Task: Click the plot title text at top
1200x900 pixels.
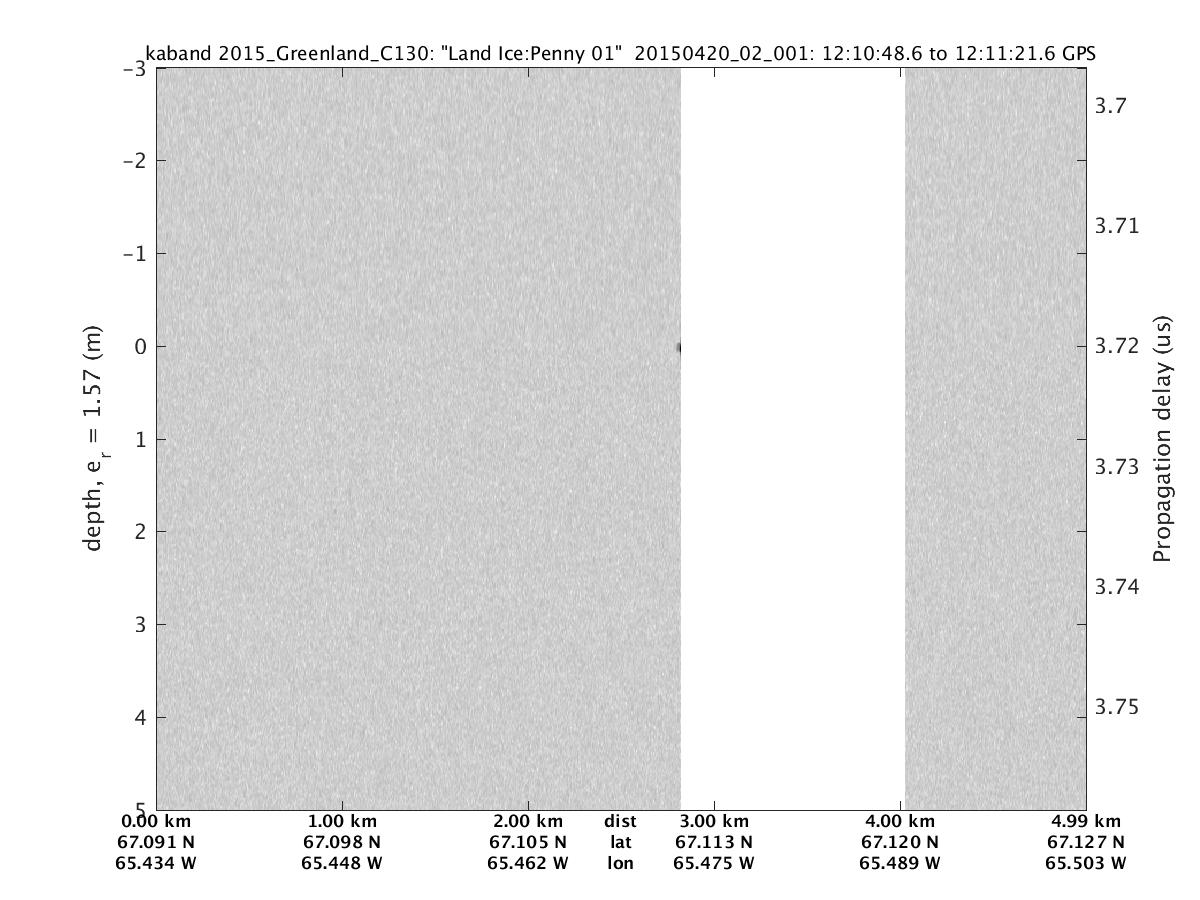Action: pyautogui.click(x=620, y=54)
